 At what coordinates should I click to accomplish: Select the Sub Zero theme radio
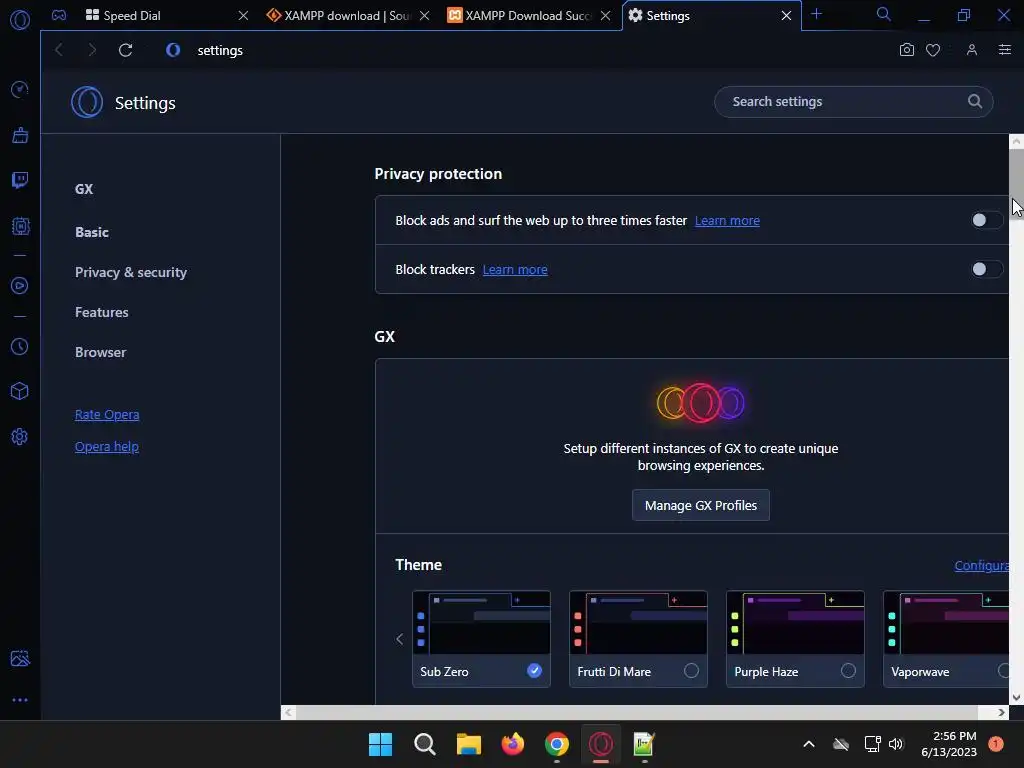point(534,671)
